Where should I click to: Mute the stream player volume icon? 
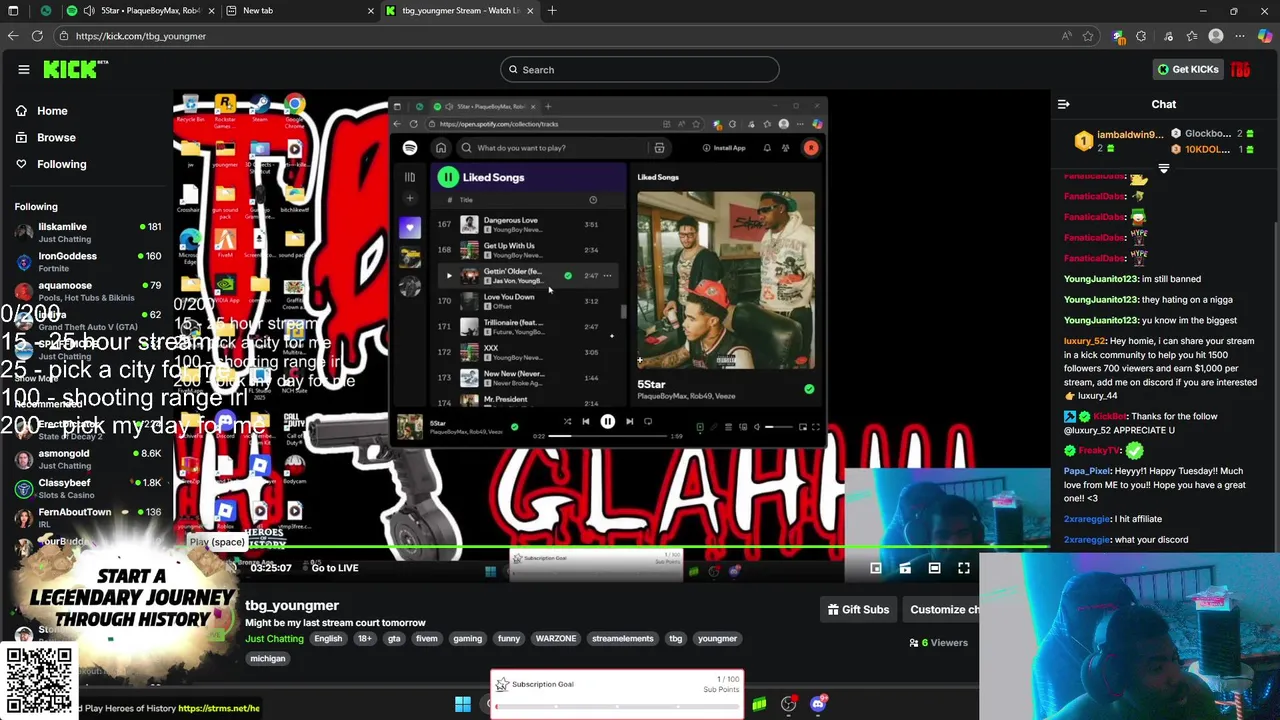[232, 568]
